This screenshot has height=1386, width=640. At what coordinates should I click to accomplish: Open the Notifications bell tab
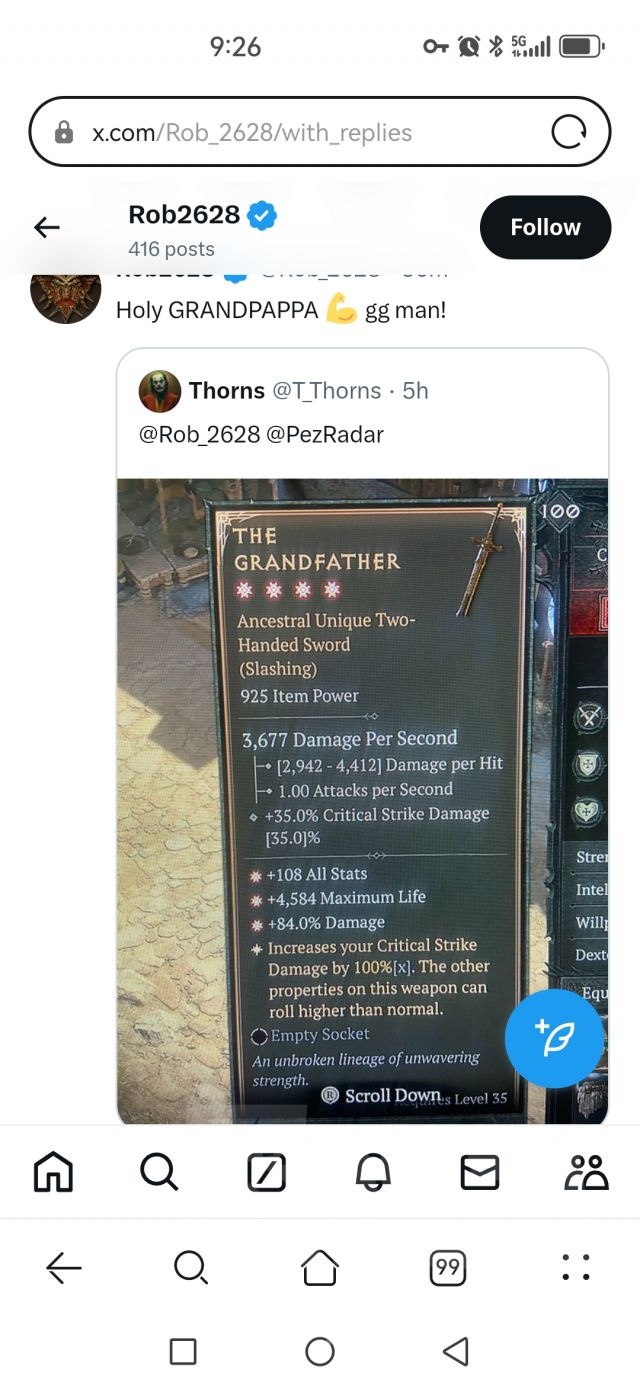click(373, 1171)
